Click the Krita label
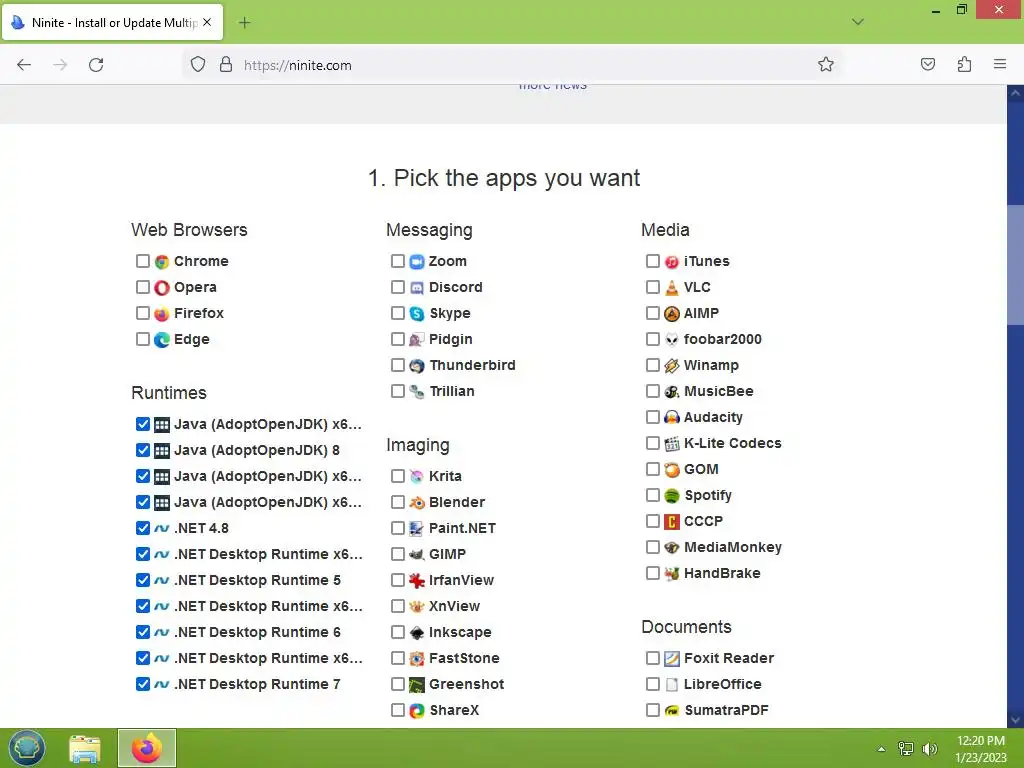The image size is (1024, 768). coord(445,476)
